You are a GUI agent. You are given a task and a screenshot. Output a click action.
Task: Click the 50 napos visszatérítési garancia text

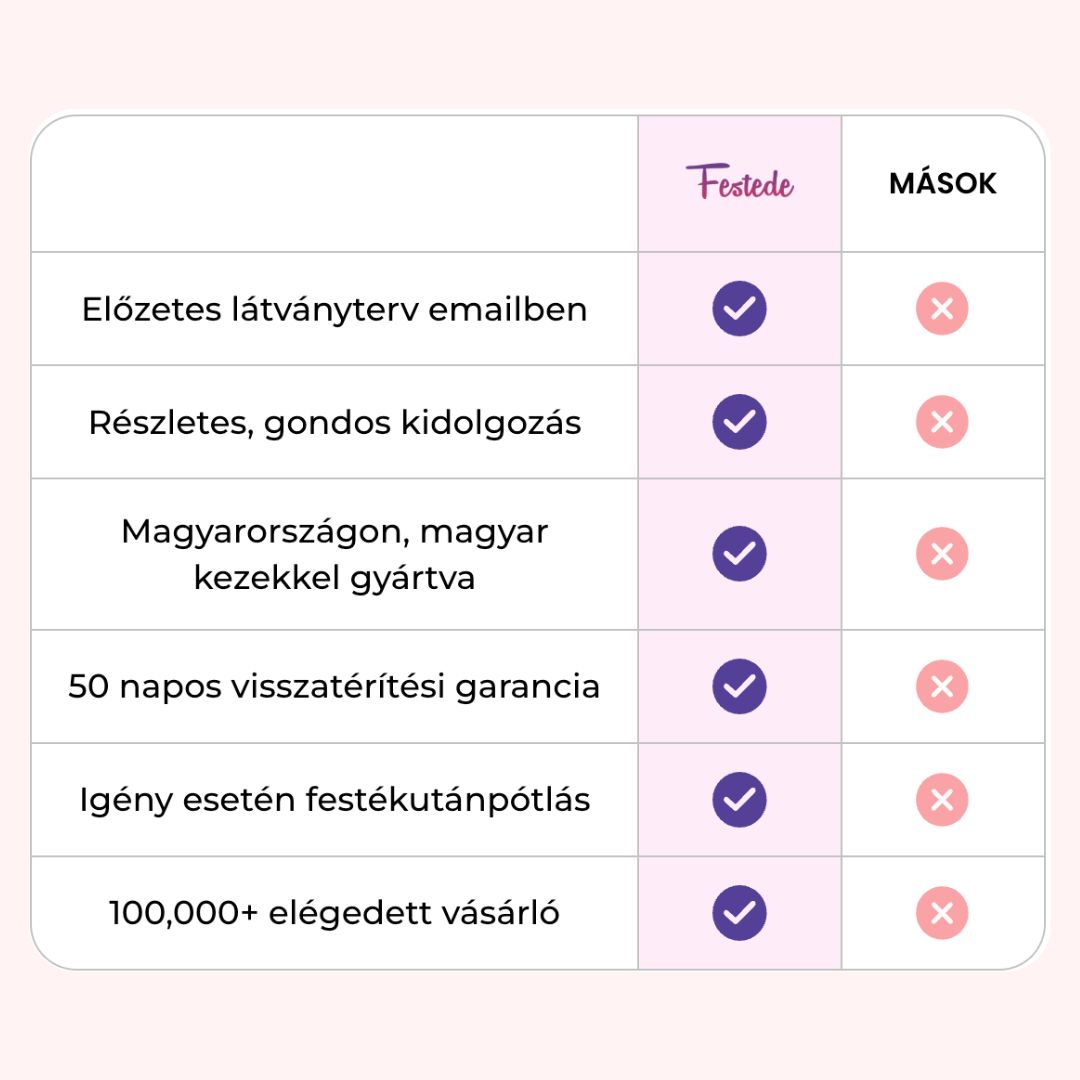334,687
